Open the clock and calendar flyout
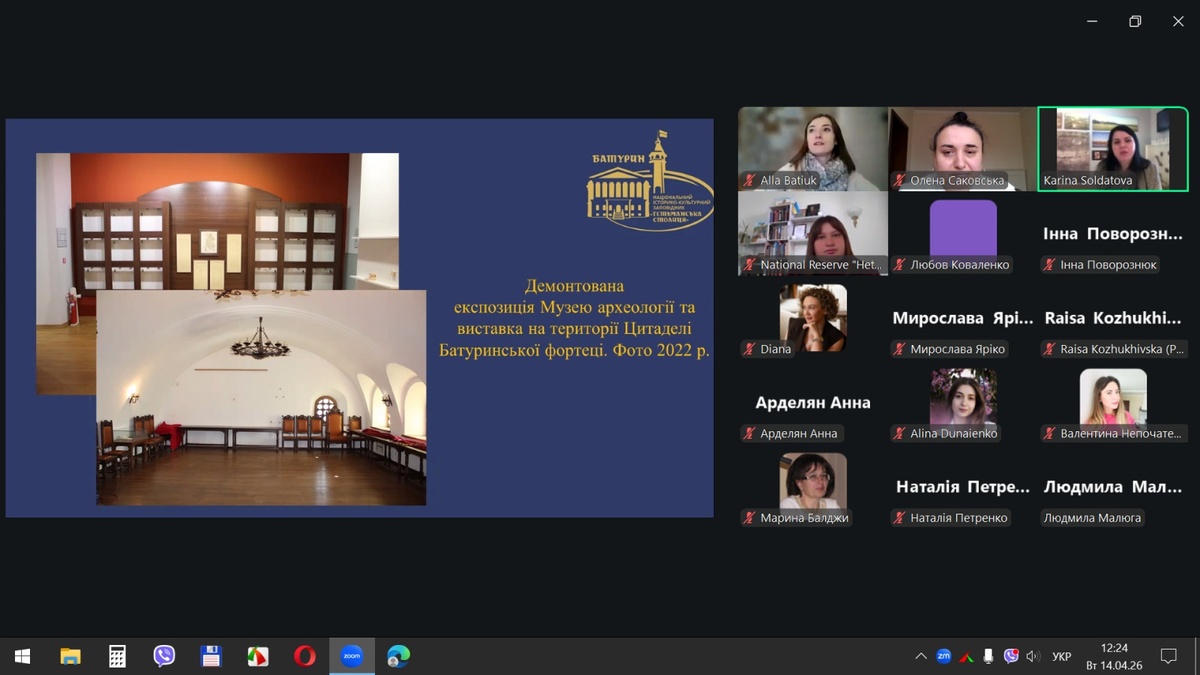Screen dimensions: 1200x675 pyautogui.click(x=1113, y=656)
